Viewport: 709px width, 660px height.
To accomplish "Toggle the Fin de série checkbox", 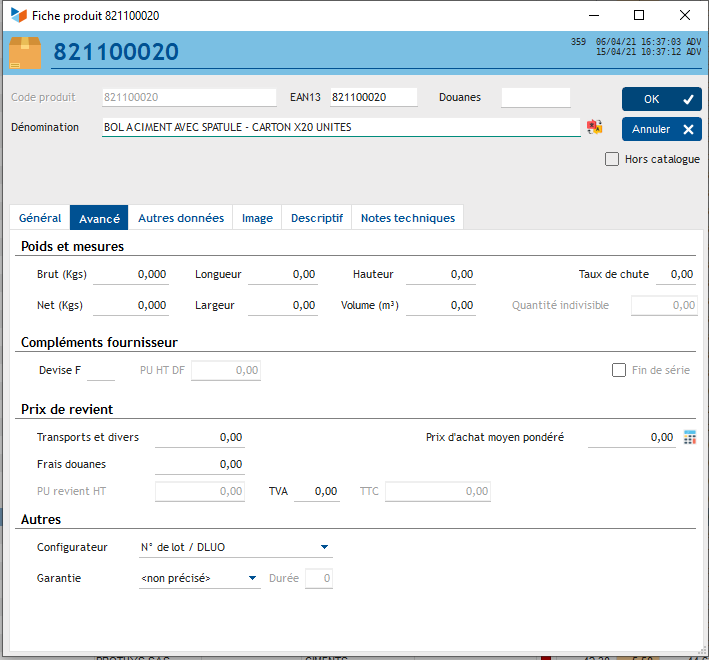I will 619,370.
